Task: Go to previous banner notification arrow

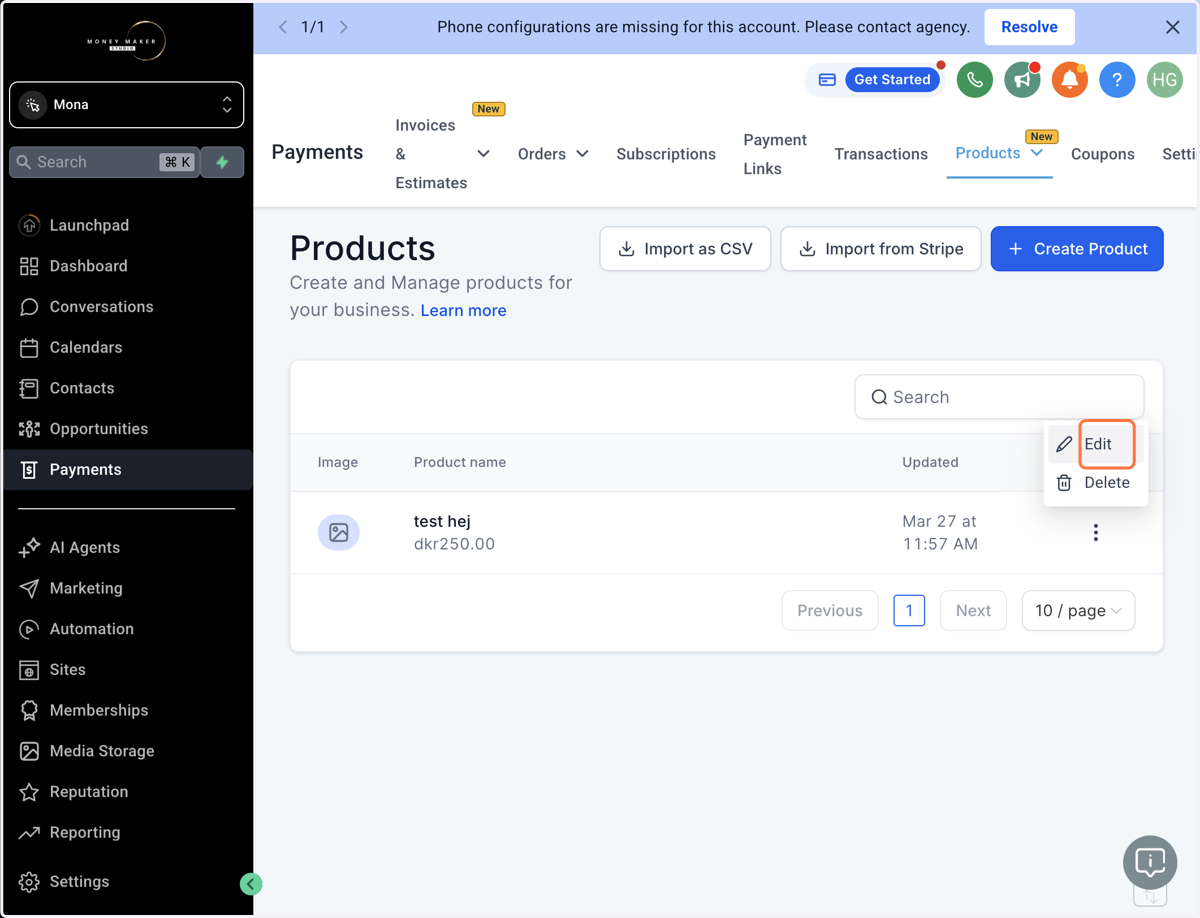Action: [x=283, y=27]
